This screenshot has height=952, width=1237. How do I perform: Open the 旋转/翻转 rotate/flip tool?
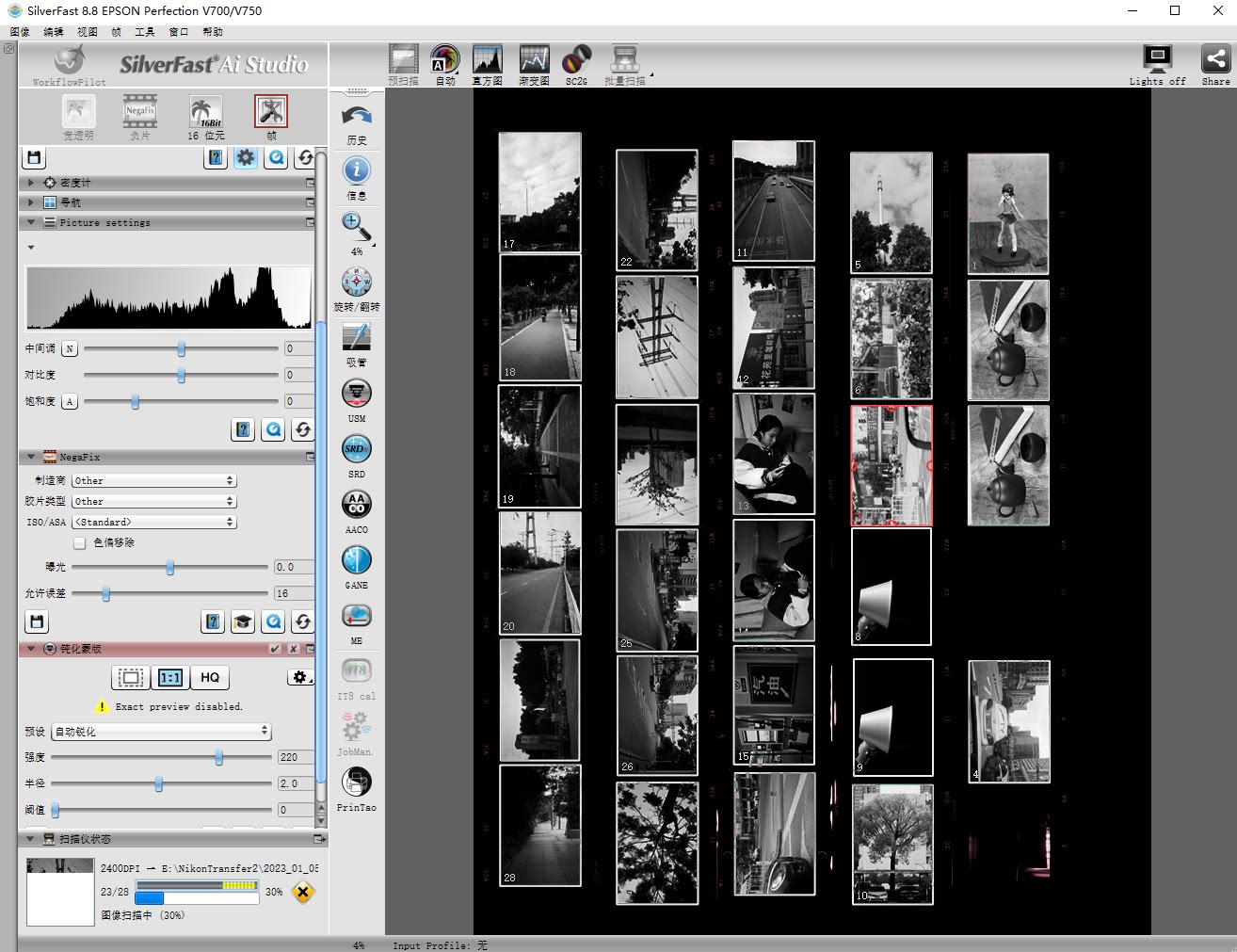pos(357,282)
